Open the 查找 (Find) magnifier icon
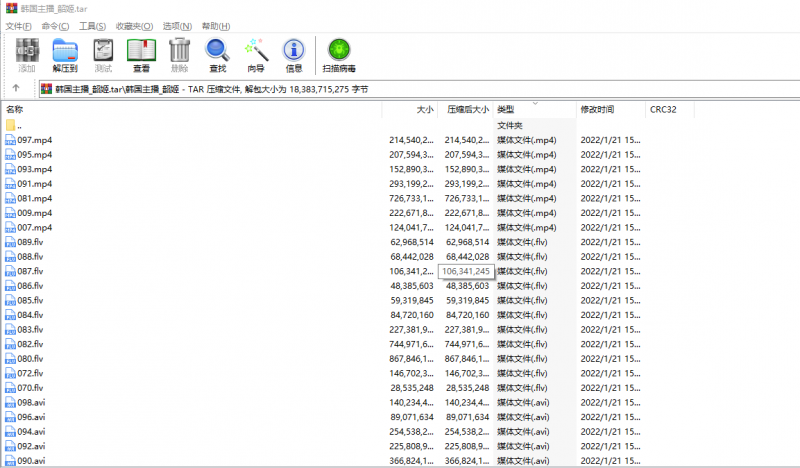 point(217,54)
